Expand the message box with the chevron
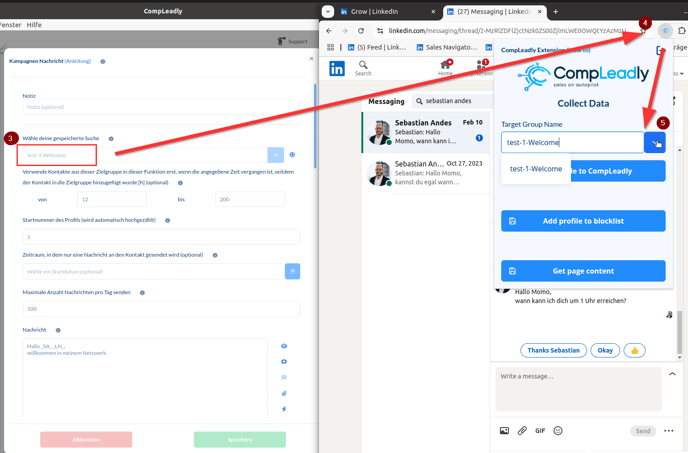688x453 pixels. coord(672,374)
